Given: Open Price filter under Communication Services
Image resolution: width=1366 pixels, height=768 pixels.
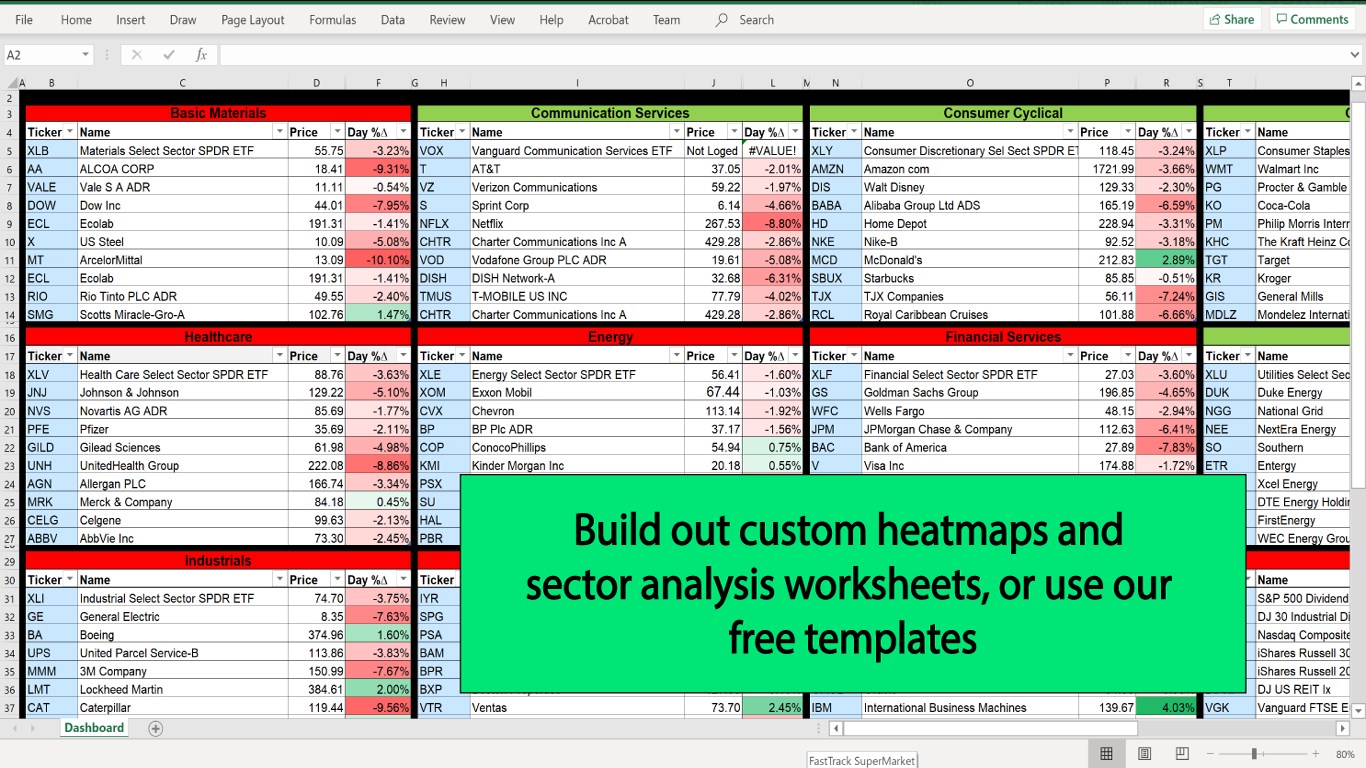Looking at the screenshot, I should 735,132.
